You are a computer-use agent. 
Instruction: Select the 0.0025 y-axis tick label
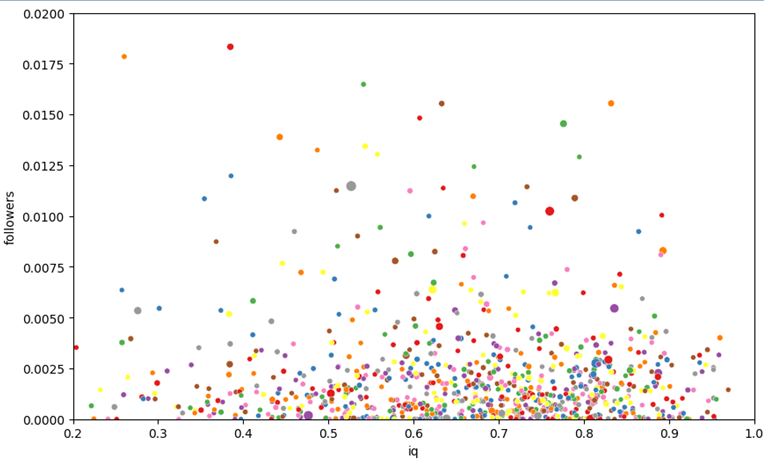pyautogui.click(x=44, y=369)
